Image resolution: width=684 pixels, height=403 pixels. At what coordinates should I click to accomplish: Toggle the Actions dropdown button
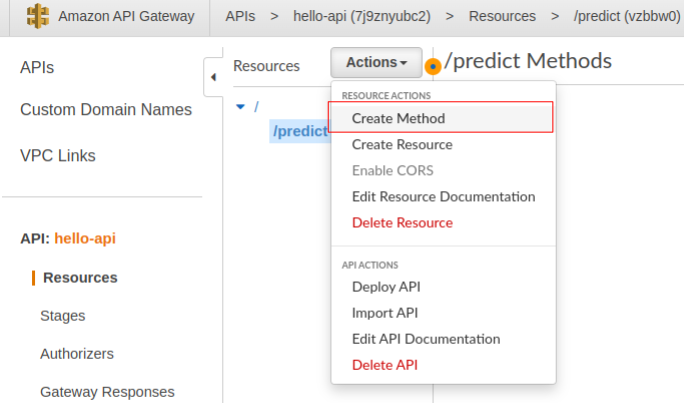pyautogui.click(x=376, y=62)
